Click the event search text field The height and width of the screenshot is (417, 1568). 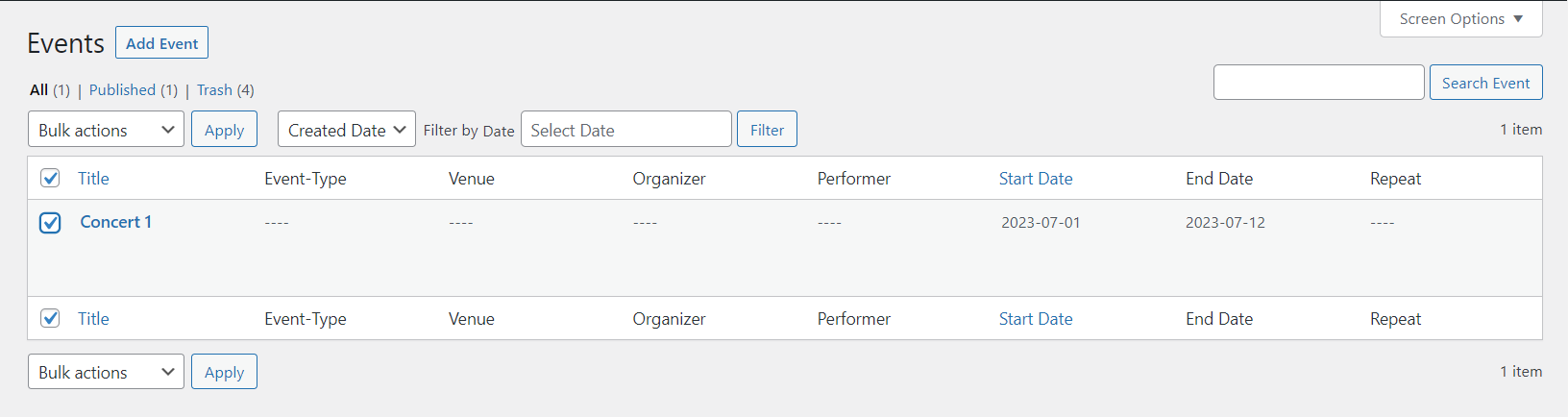click(x=1318, y=83)
